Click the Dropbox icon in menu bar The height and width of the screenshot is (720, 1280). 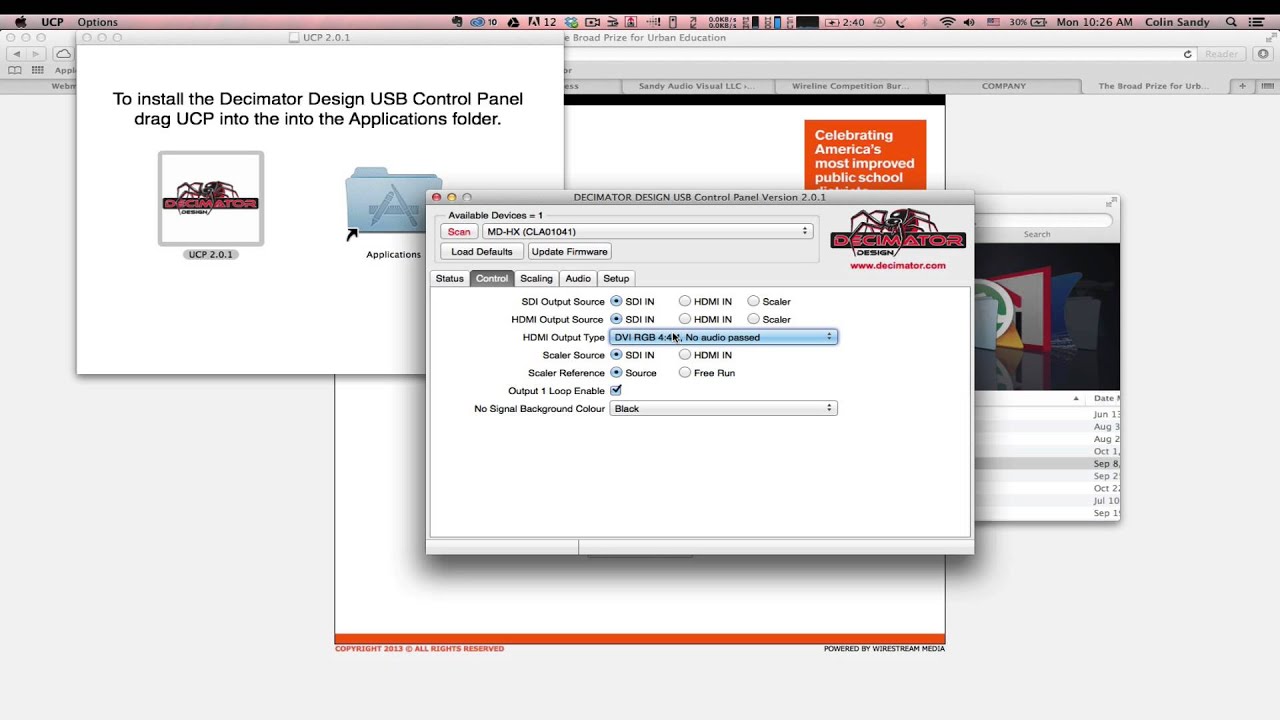click(x=571, y=22)
